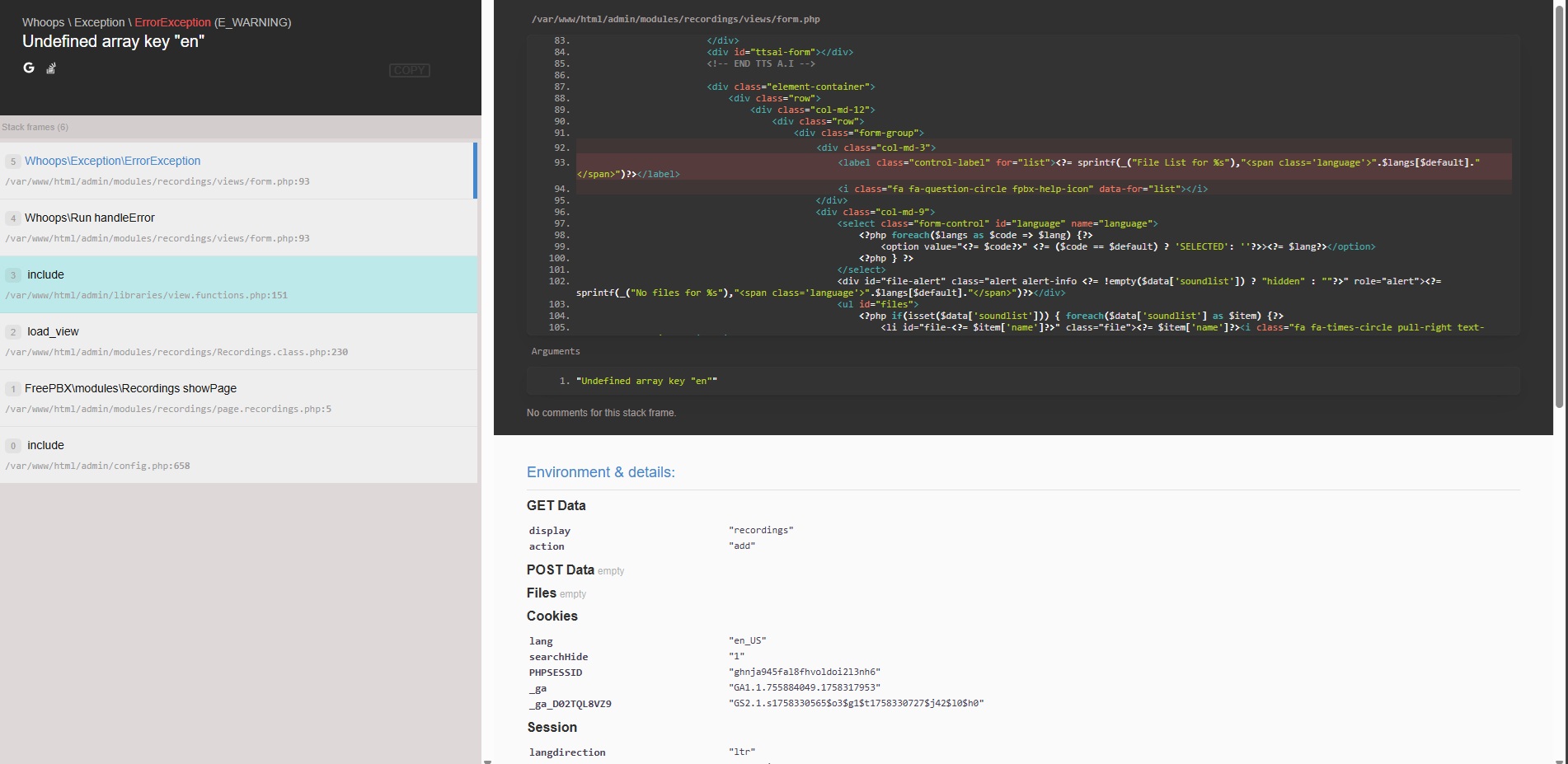This screenshot has height=764, width=1568.
Task: Click the Cookies section heading
Action: [x=552, y=616]
